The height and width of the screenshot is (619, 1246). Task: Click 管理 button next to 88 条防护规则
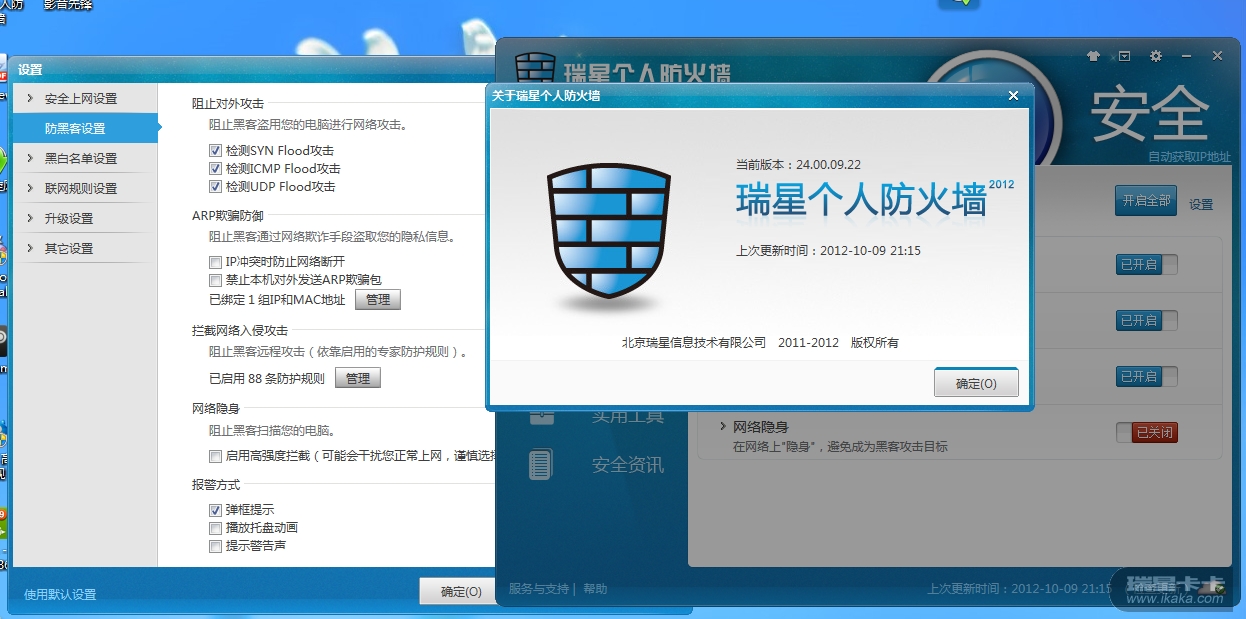[x=358, y=378]
